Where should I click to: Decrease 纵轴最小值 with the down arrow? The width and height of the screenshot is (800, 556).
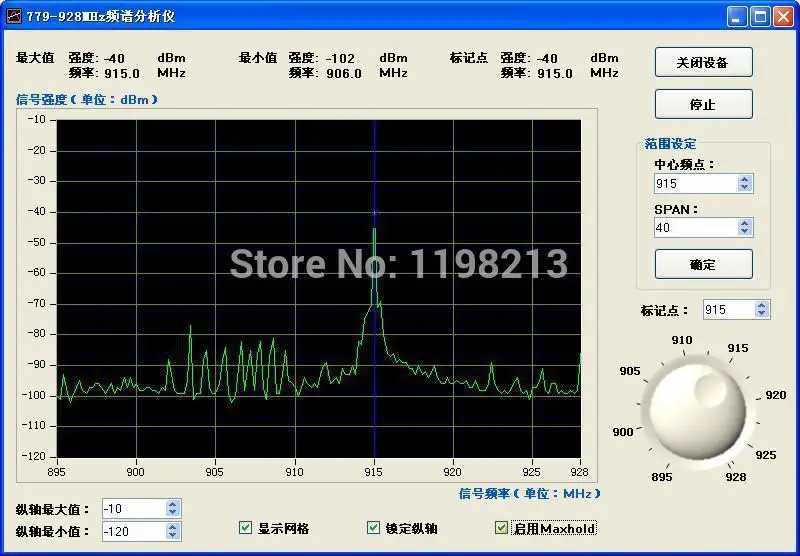click(x=172, y=536)
